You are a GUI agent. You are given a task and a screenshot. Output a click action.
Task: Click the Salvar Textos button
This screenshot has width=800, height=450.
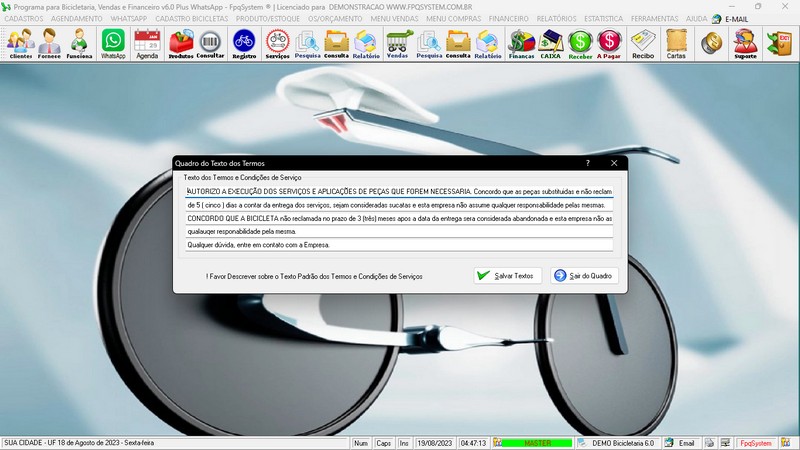508,276
